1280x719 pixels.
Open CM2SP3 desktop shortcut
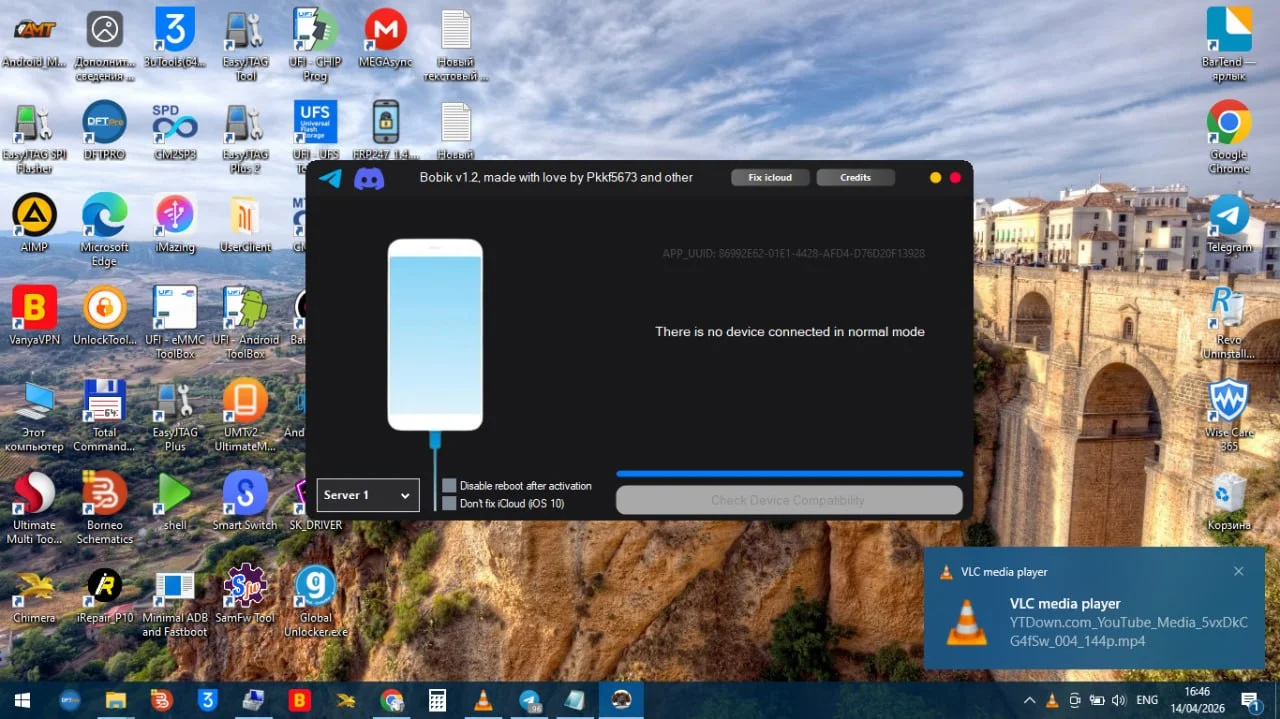coord(175,132)
